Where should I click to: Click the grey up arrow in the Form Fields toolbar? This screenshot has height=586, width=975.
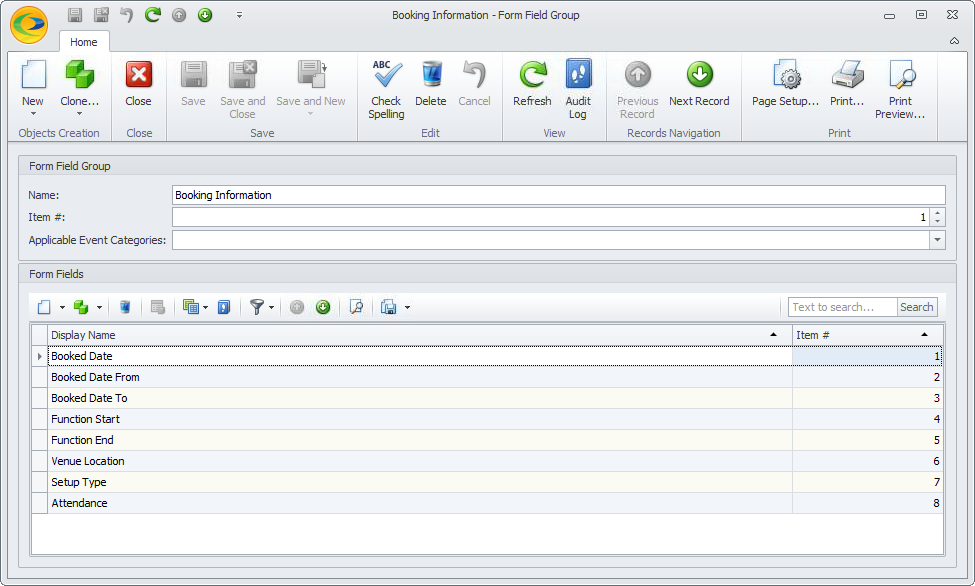click(297, 307)
